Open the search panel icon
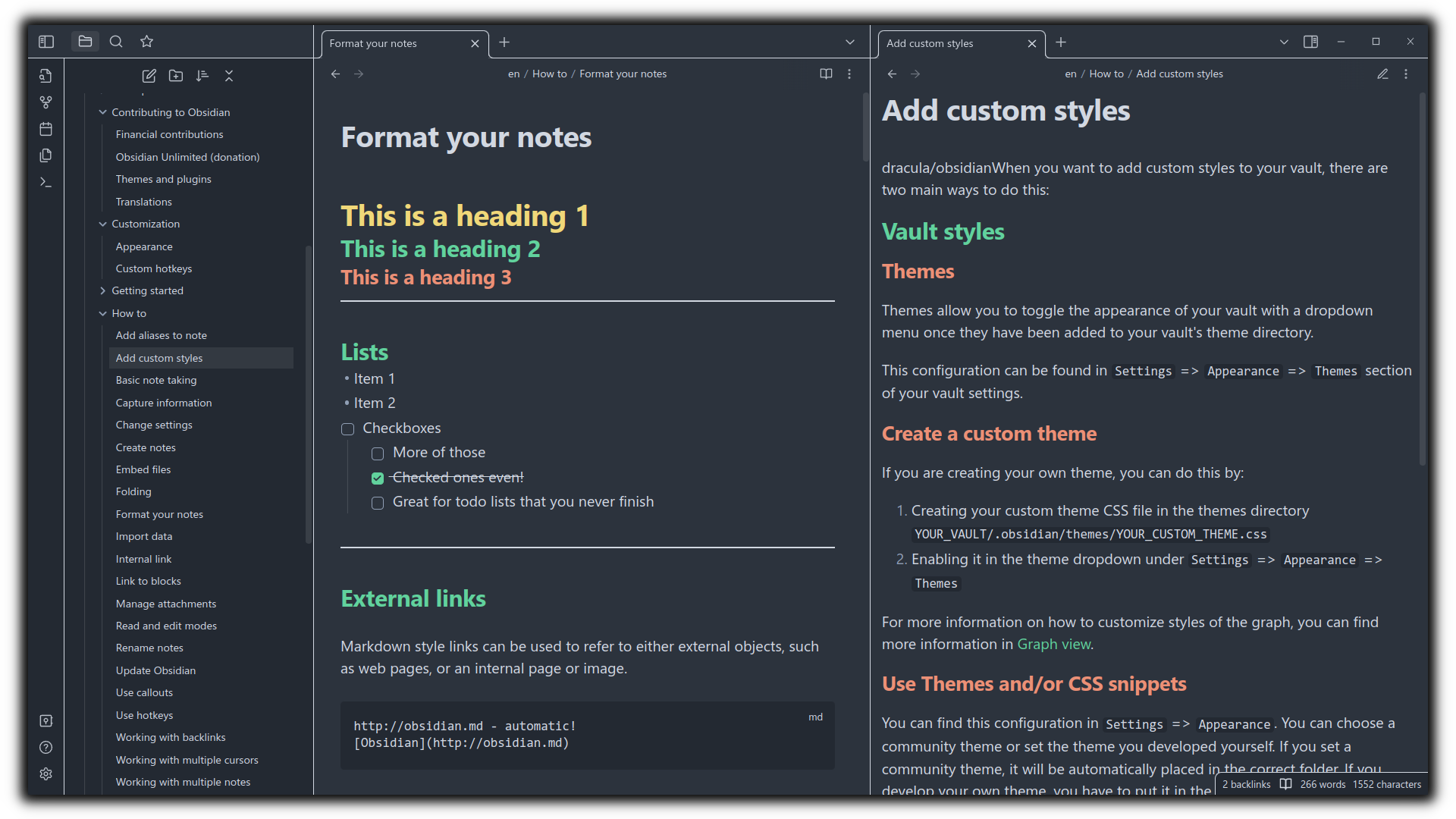 tap(116, 42)
